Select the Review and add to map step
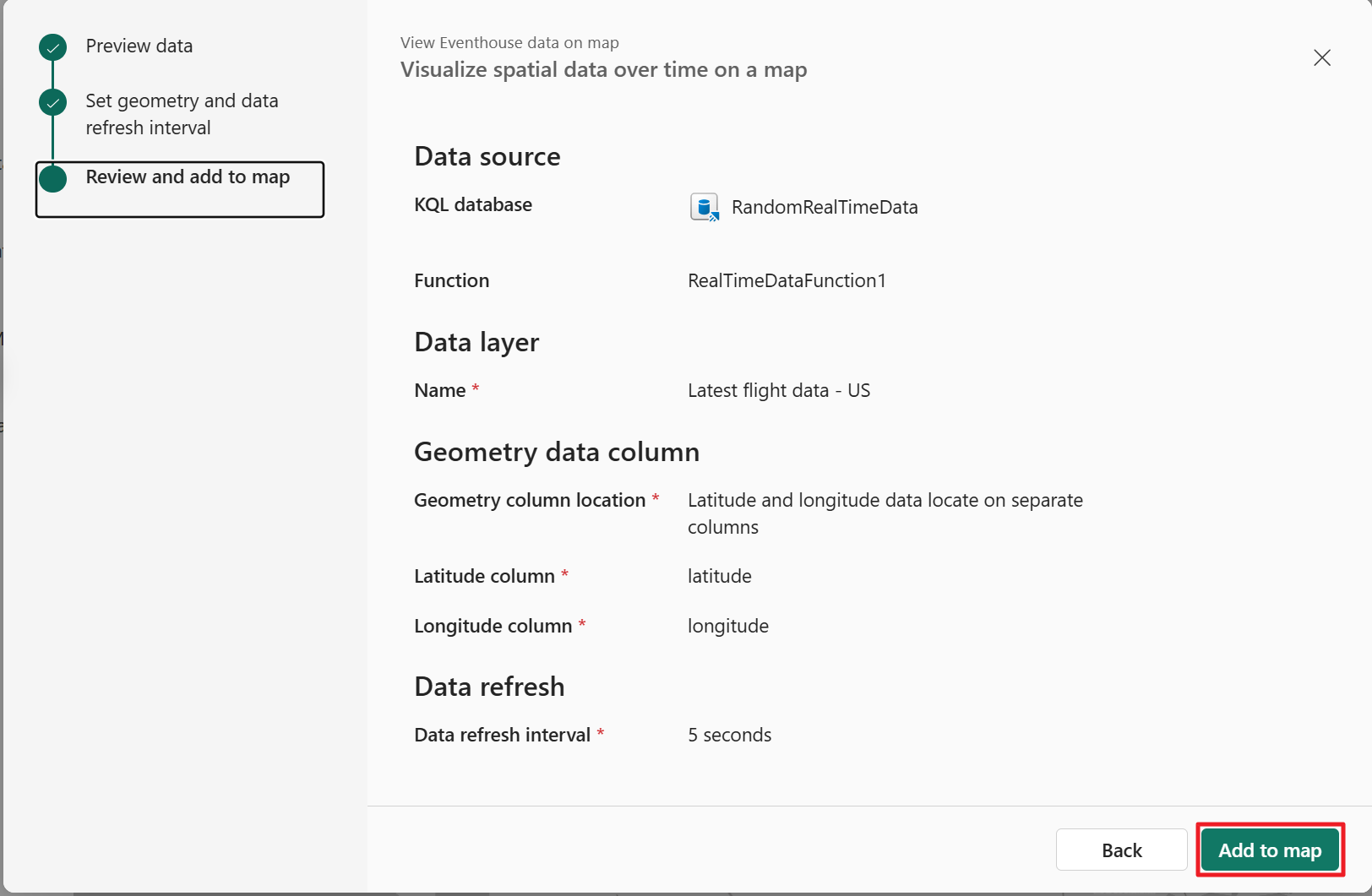 coord(187,176)
